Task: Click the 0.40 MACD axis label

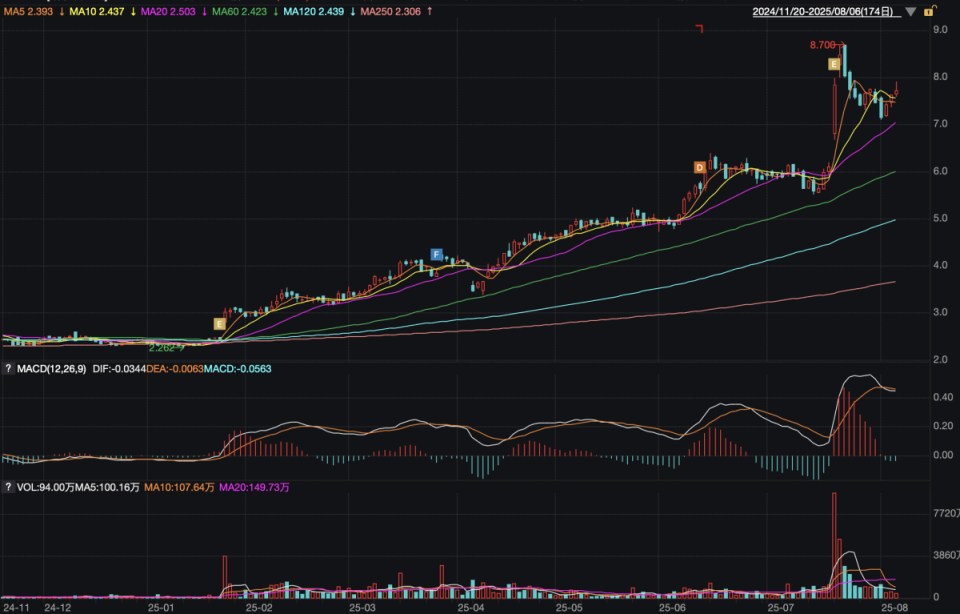Action: (x=943, y=397)
